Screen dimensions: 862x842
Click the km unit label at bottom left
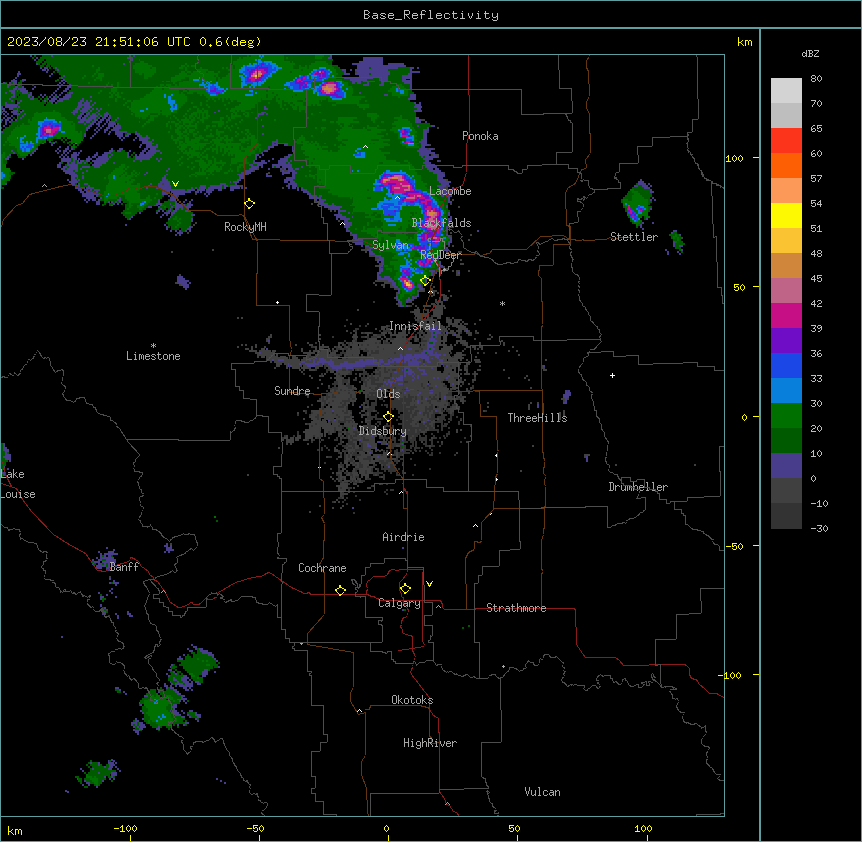click(x=15, y=830)
